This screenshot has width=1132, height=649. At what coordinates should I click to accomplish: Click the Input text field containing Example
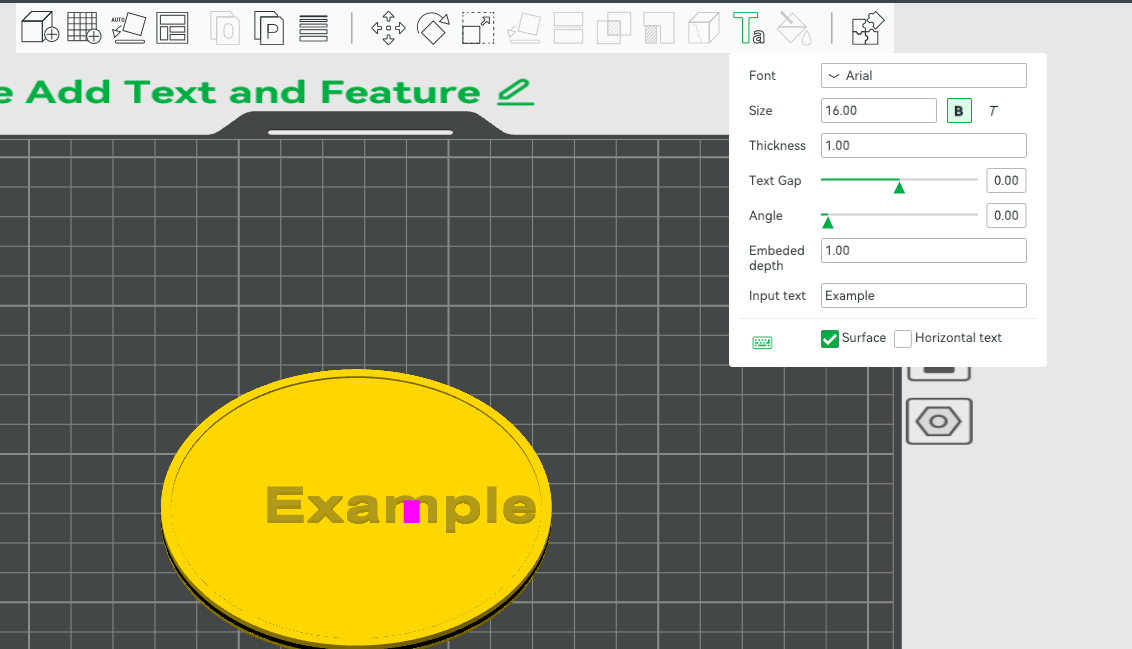tap(923, 295)
